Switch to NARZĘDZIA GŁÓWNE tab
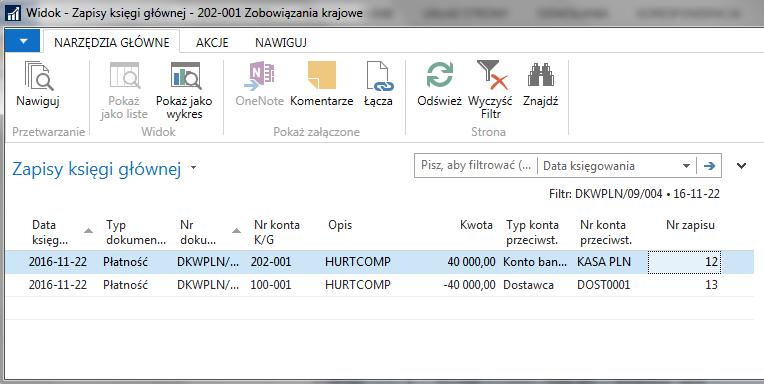Image resolution: width=764 pixels, height=384 pixels. tap(112, 42)
